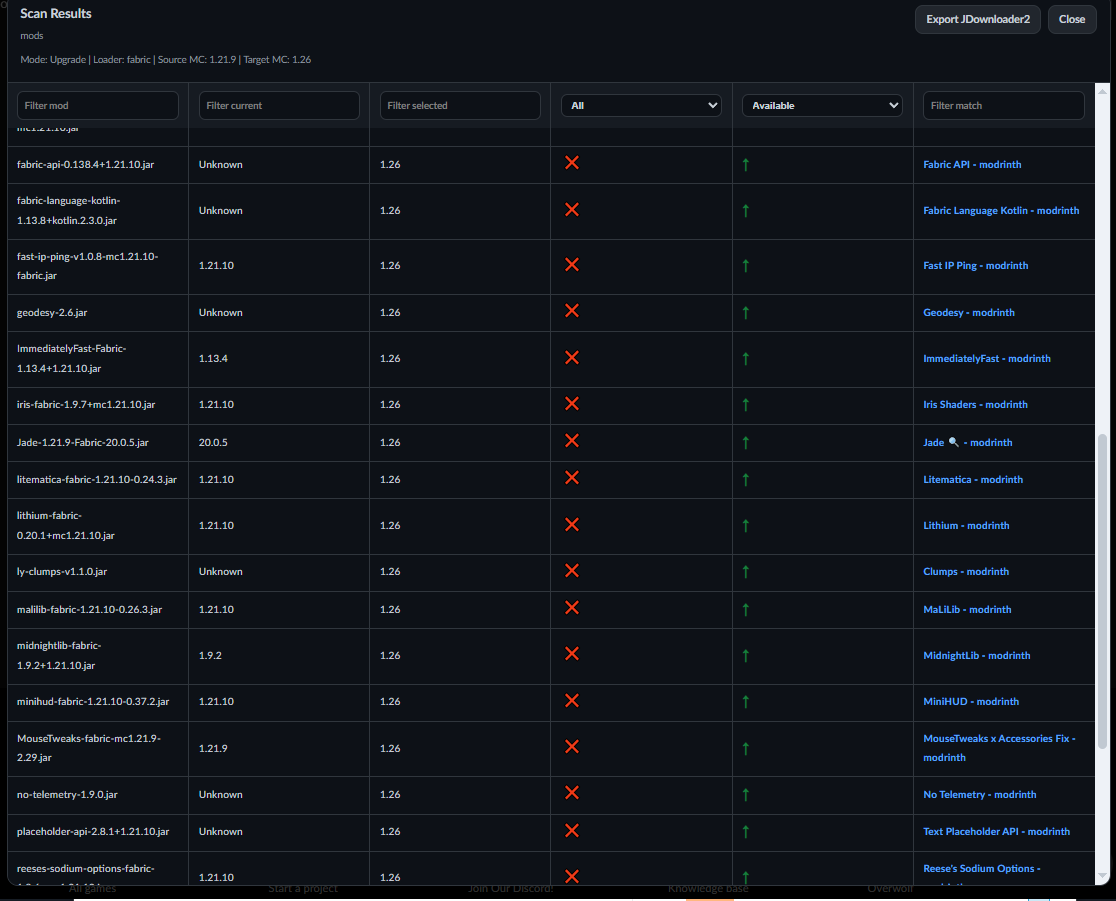Click red X for iris-fabric row

coord(572,404)
